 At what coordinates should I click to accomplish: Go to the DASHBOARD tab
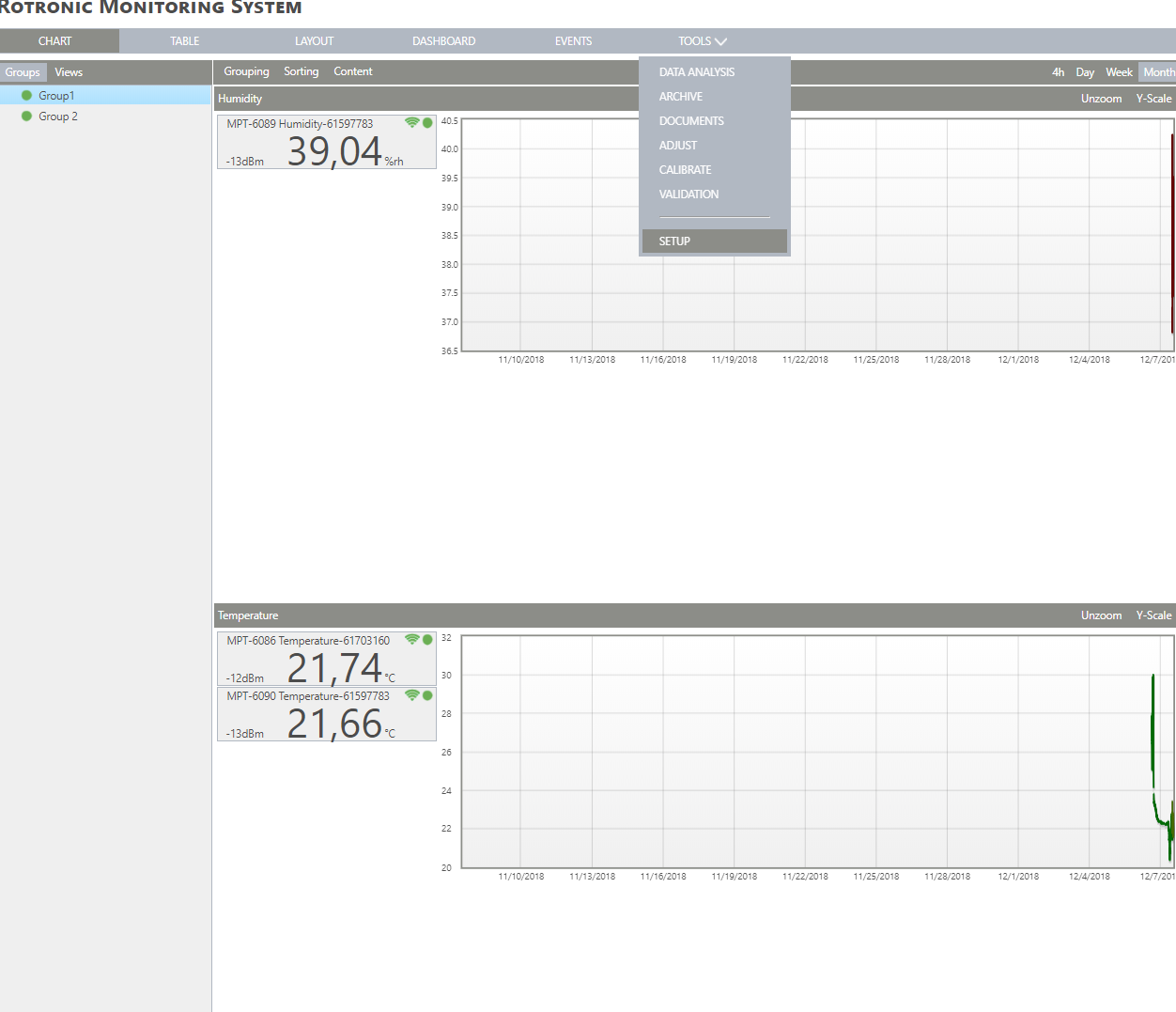coord(443,41)
